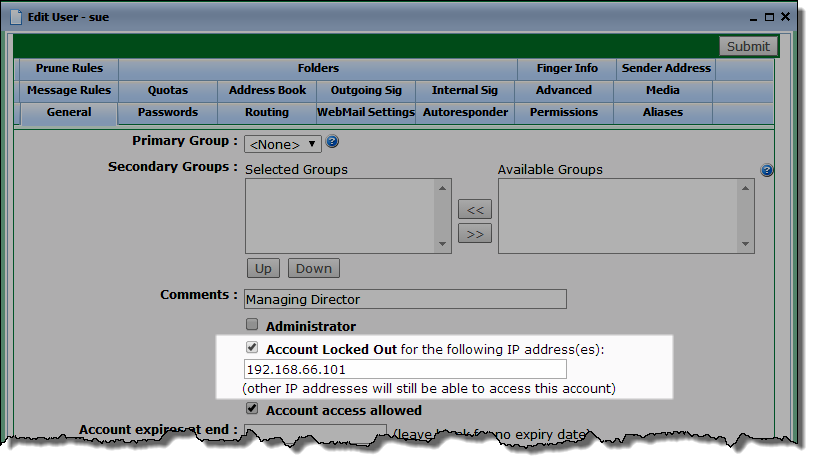The height and width of the screenshot is (472, 813).
Task: Open the Autoresponder tab
Action: pyautogui.click(x=465, y=113)
